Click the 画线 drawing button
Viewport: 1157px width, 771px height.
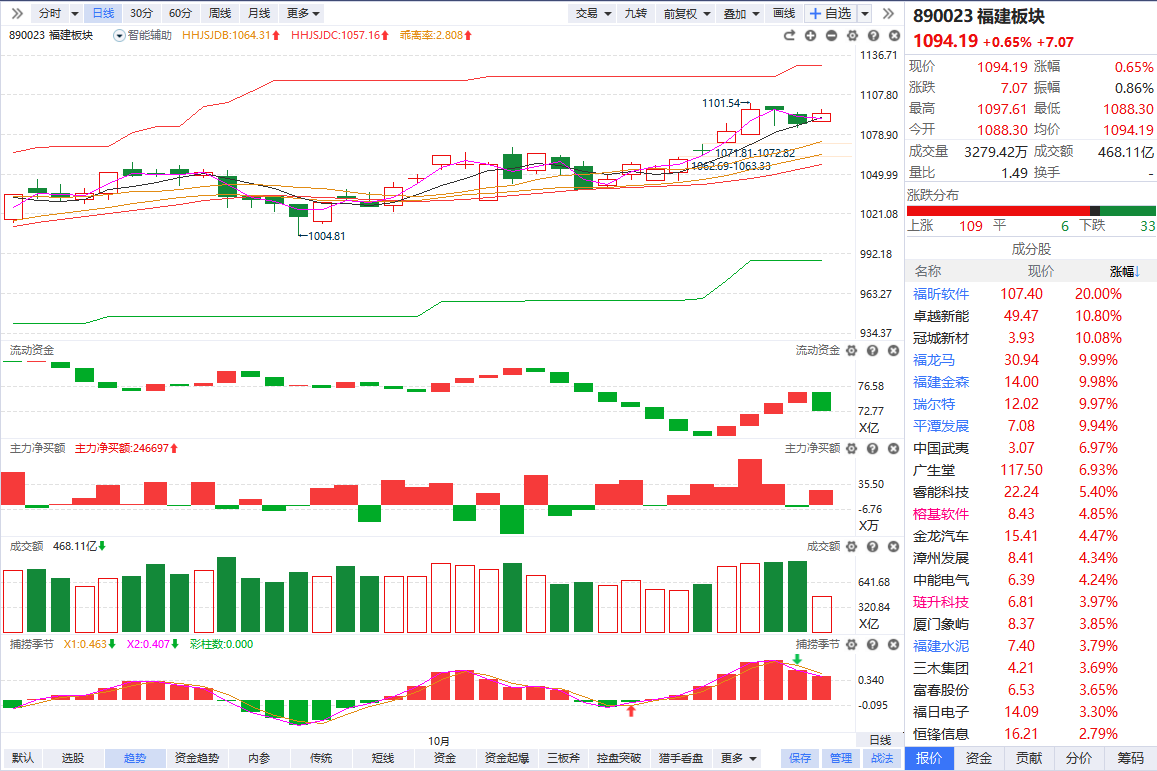(x=784, y=13)
